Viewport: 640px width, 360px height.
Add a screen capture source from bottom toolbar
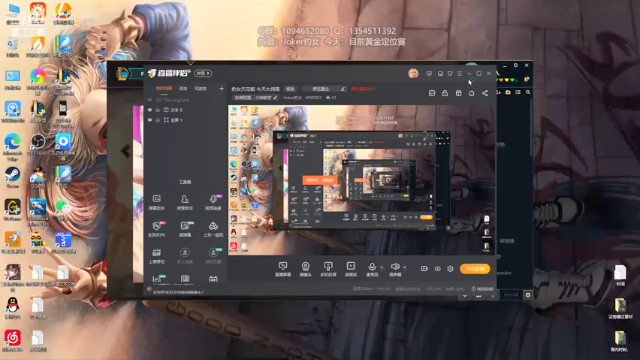point(283,269)
